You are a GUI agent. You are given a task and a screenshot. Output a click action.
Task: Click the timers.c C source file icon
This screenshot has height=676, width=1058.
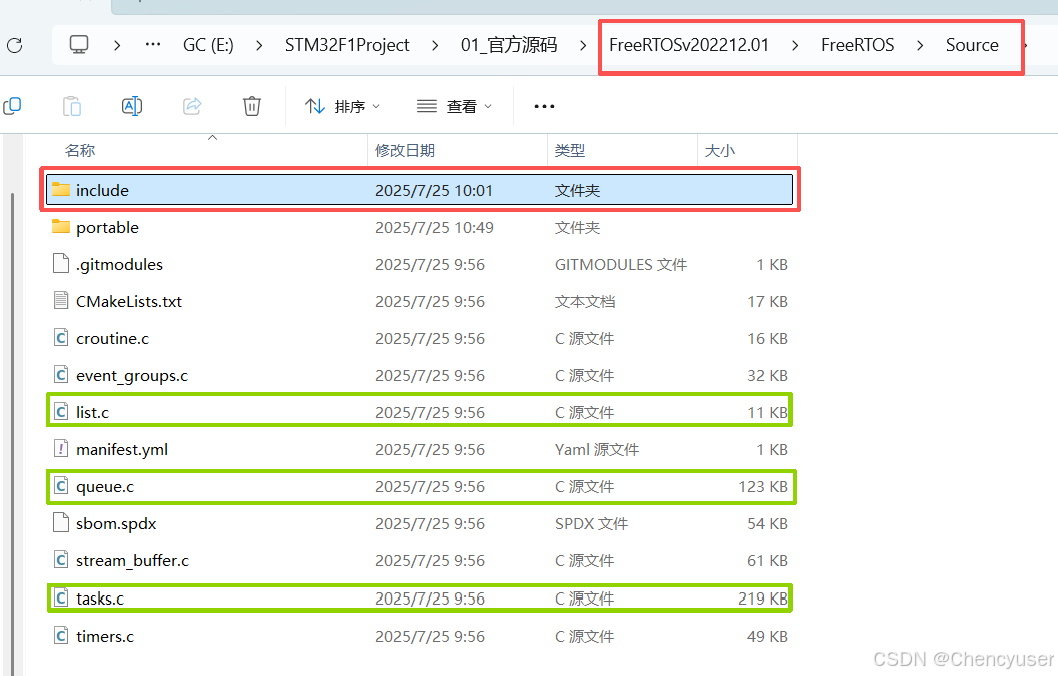[61, 636]
